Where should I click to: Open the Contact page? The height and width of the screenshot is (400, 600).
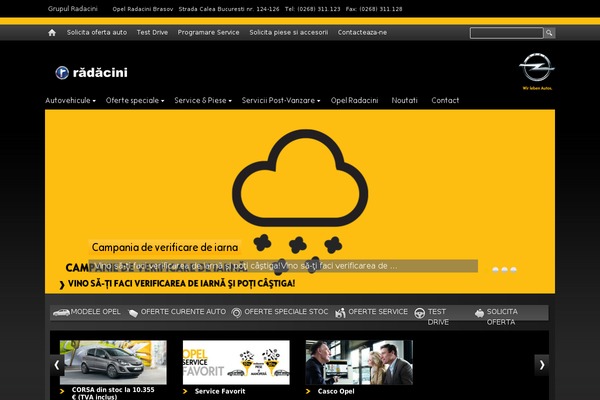click(x=445, y=100)
